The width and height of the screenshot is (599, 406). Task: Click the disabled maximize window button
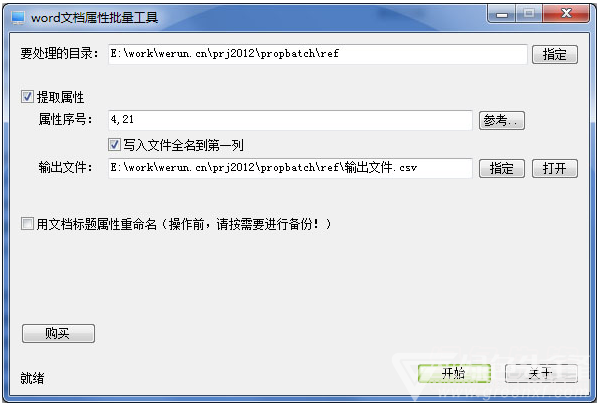tap(529, 14)
